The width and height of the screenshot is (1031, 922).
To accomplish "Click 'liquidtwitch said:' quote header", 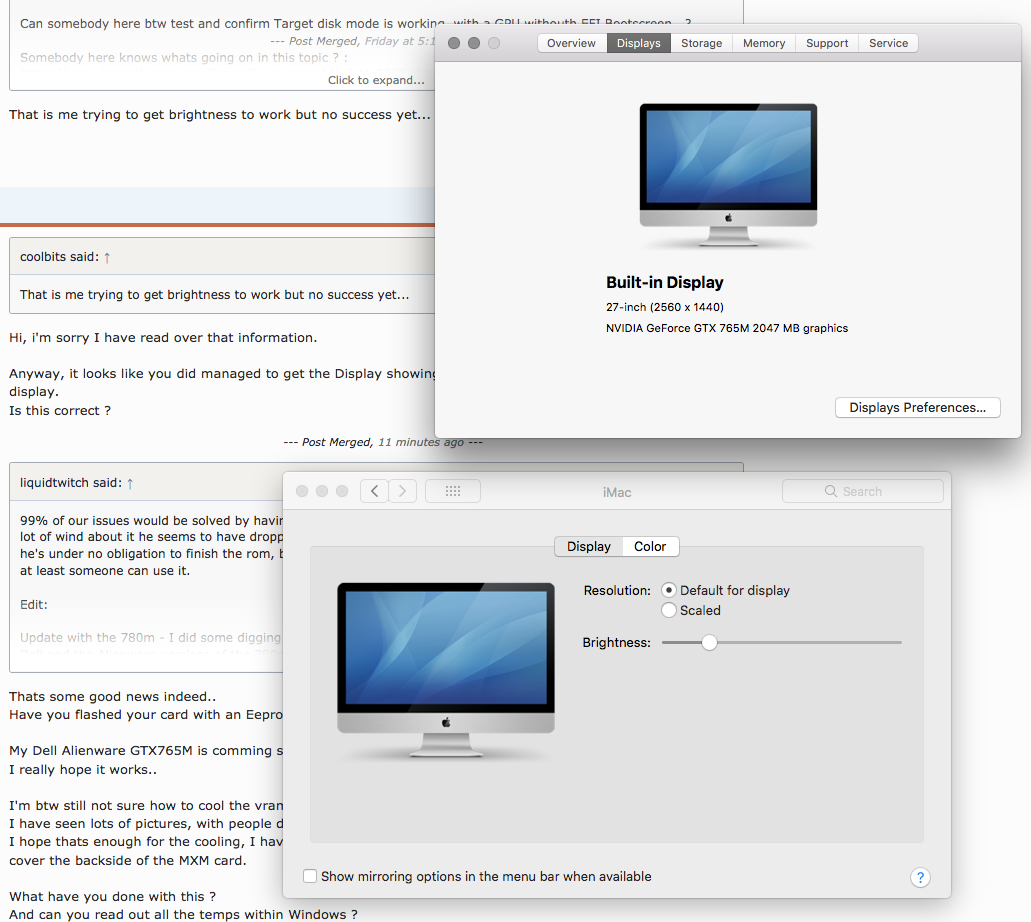I will pos(71,483).
